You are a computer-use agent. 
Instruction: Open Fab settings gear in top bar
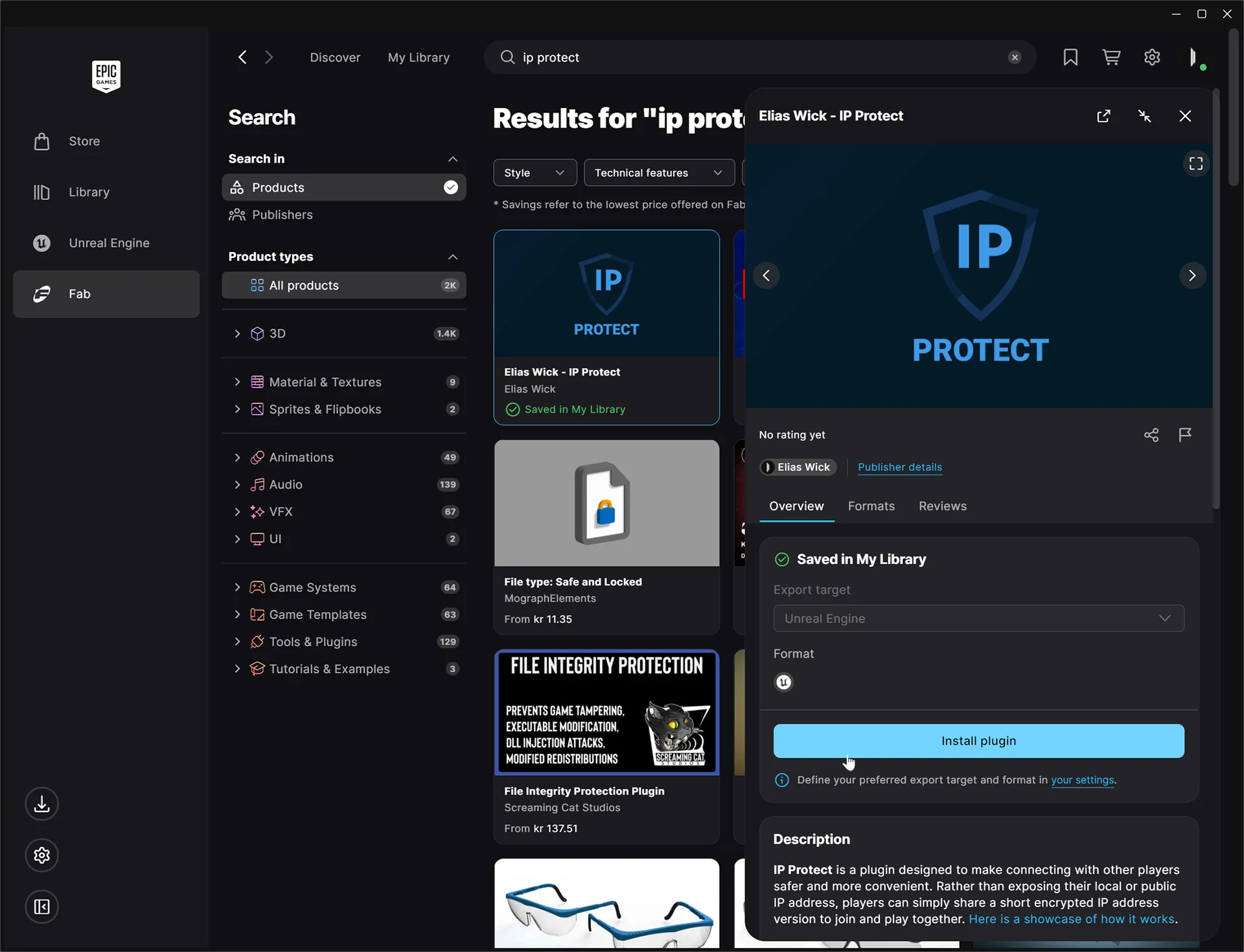coord(1152,58)
